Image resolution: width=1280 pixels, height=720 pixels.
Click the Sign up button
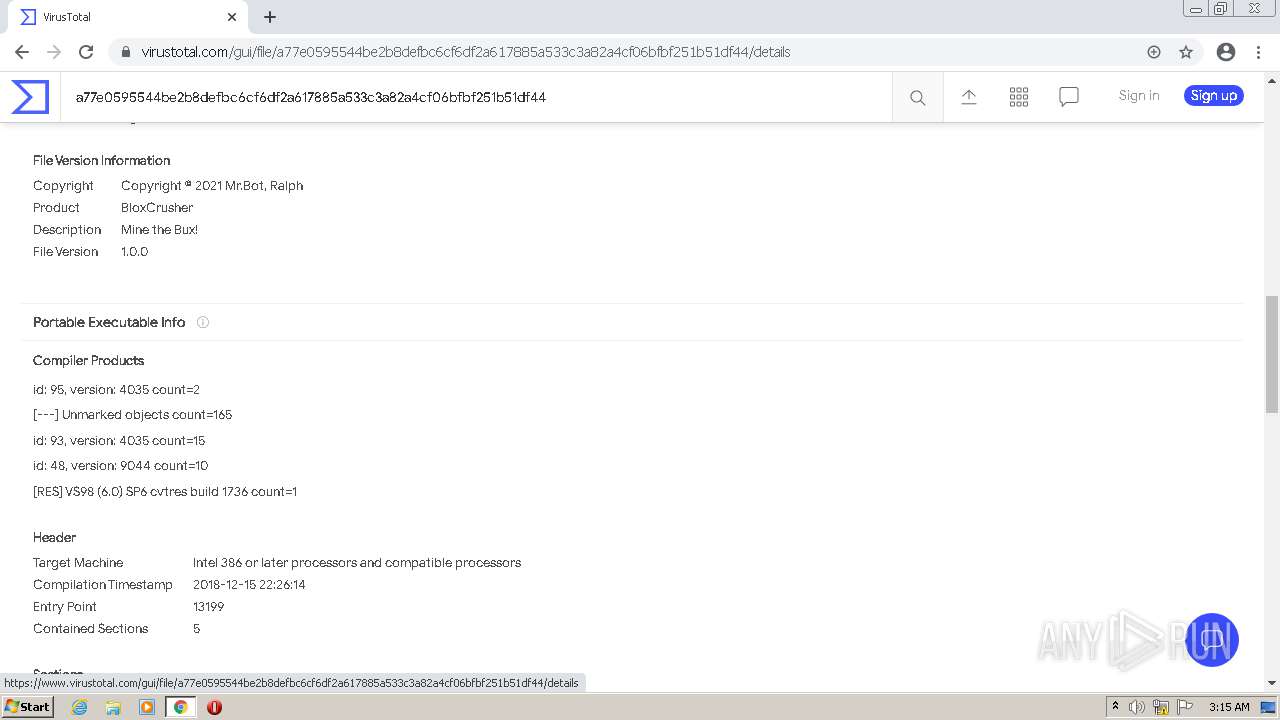(1214, 96)
